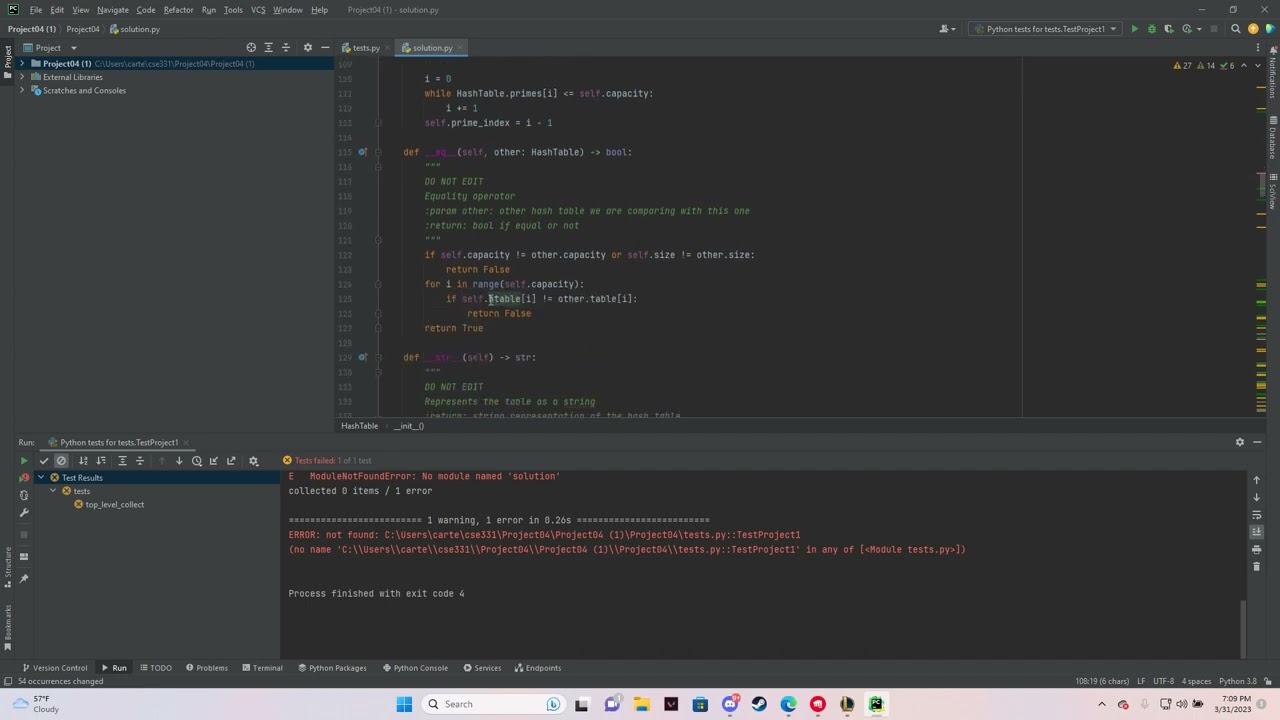Expand Scratches and Consoles node
The width and height of the screenshot is (1280, 720).
[22, 90]
